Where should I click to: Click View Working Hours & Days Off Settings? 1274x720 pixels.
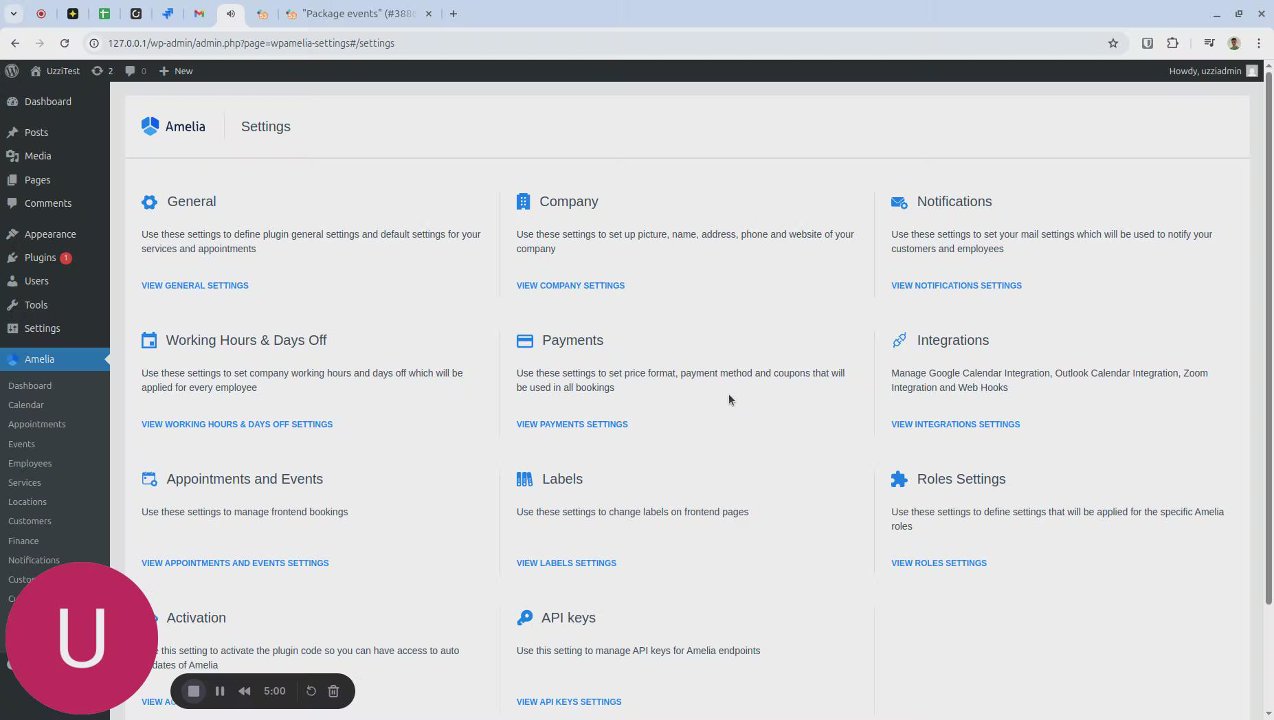[237, 424]
